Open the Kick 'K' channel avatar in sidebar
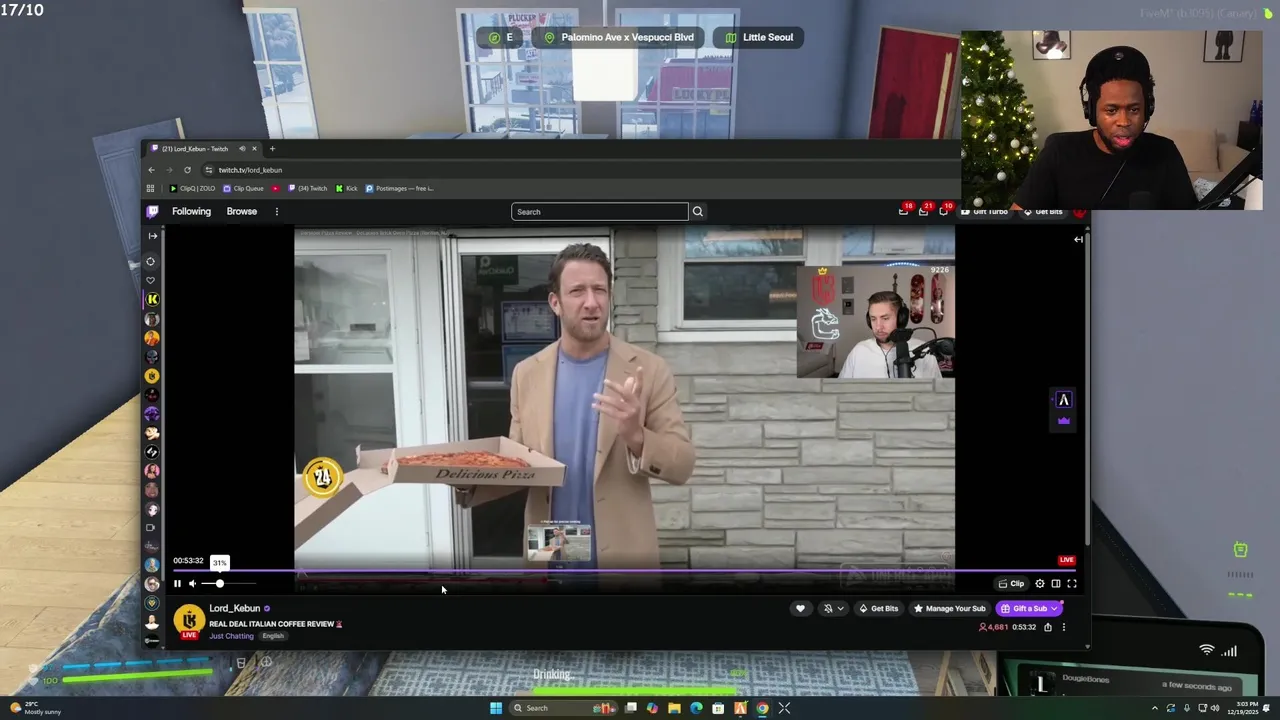This screenshot has height=720, width=1280. tap(152, 299)
